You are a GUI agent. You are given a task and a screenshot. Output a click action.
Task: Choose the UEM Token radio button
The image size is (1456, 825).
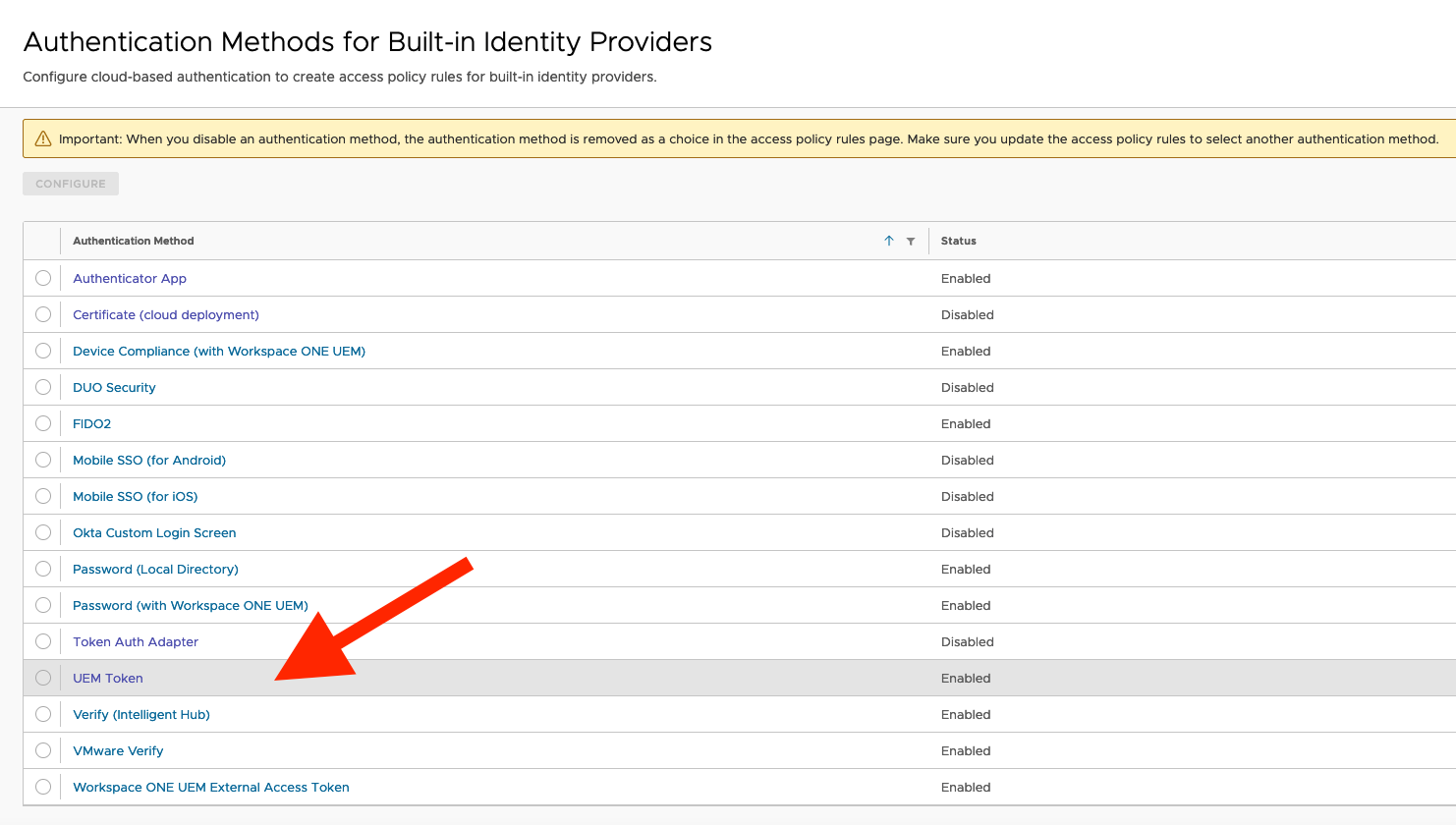click(x=43, y=678)
